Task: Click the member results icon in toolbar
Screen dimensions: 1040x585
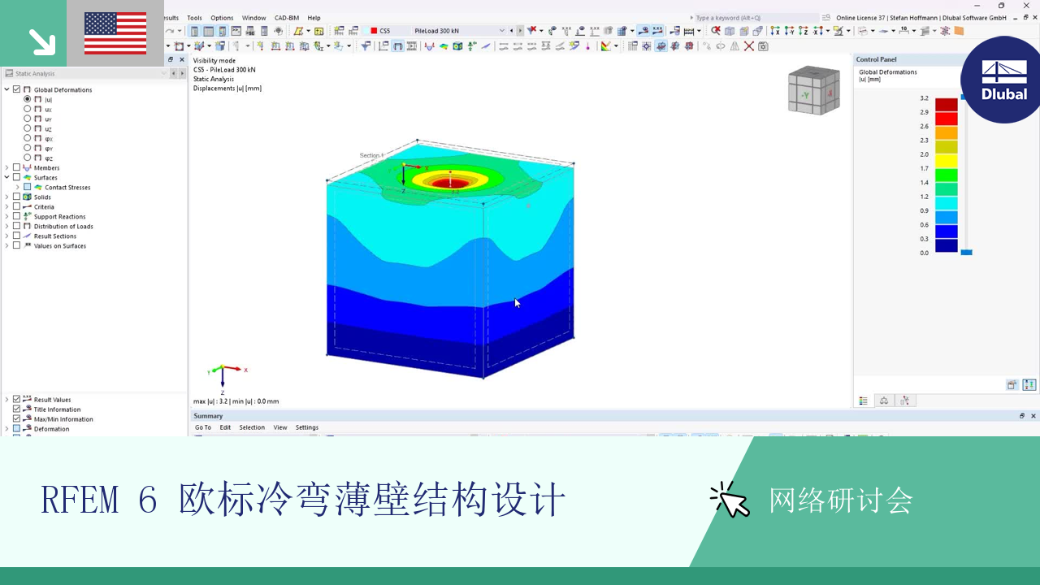Action: coord(429,46)
